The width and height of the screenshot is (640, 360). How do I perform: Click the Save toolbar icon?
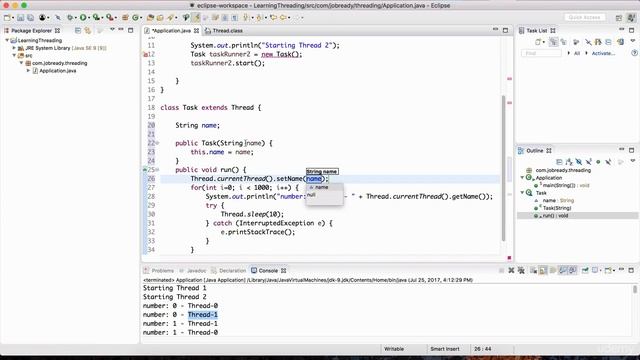pos(20,18)
